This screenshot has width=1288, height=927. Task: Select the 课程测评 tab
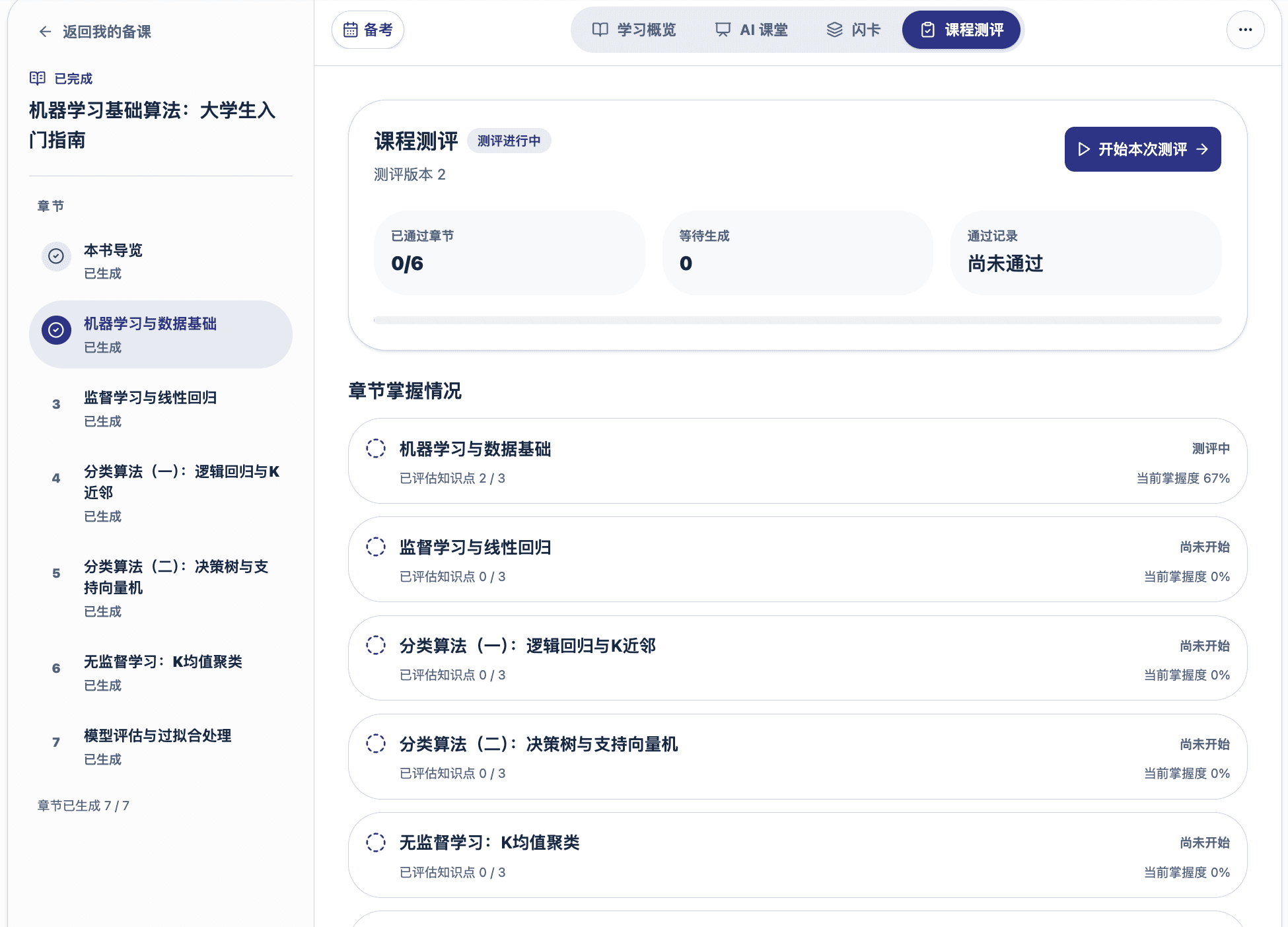point(962,30)
